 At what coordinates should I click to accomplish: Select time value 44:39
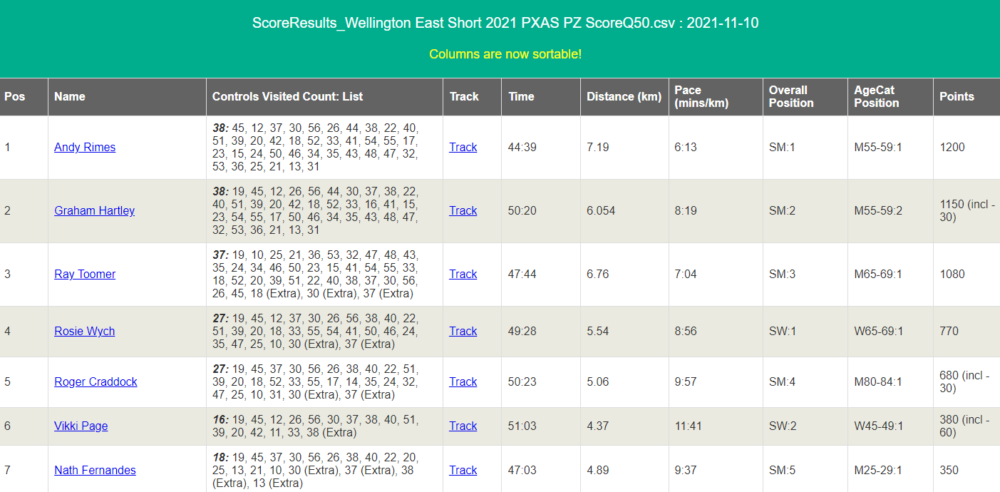(522, 147)
